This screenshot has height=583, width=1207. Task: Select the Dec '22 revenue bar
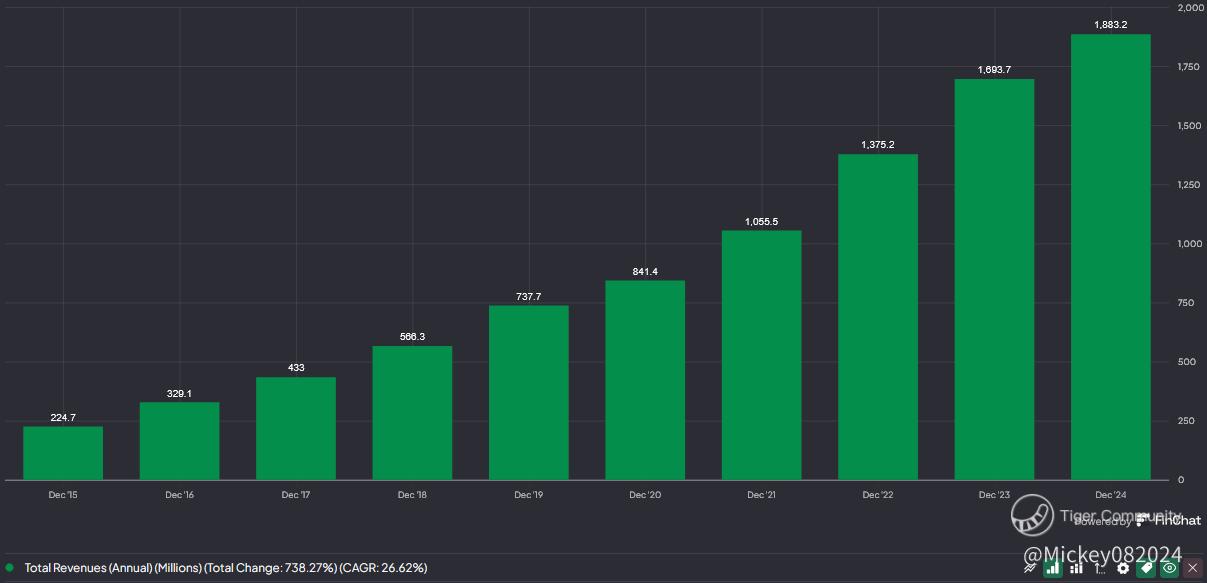[878, 317]
